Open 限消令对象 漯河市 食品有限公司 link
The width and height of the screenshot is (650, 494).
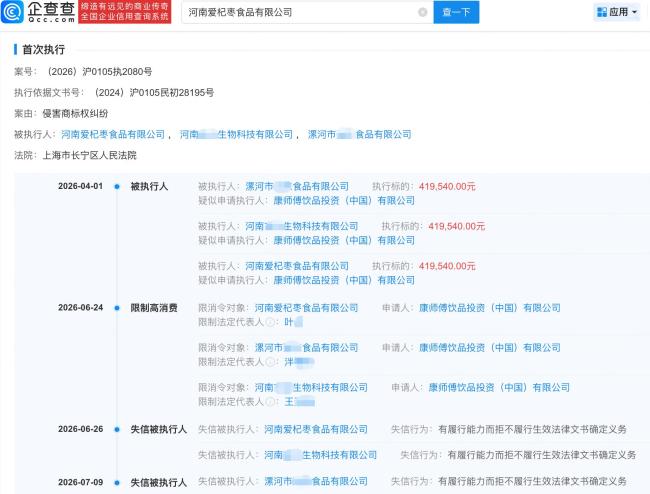click(306, 348)
